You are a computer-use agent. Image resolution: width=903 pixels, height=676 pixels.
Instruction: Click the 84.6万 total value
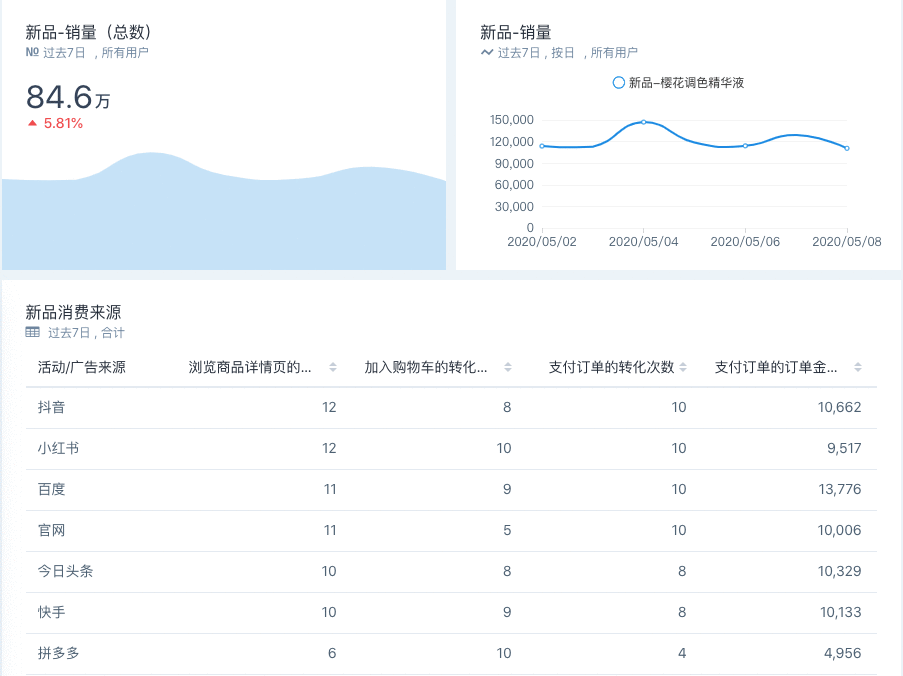68,97
